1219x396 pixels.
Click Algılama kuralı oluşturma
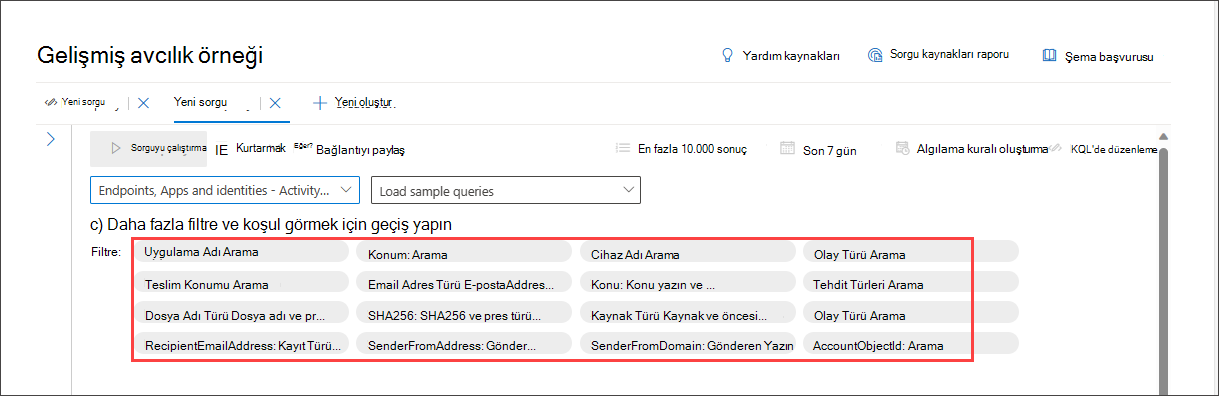point(971,149)
